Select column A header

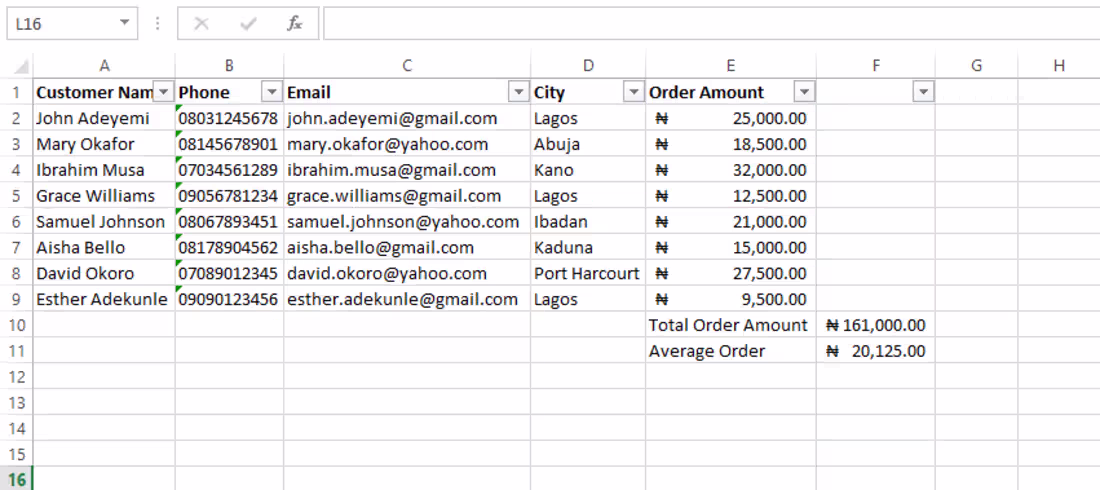tap(105, 66)
